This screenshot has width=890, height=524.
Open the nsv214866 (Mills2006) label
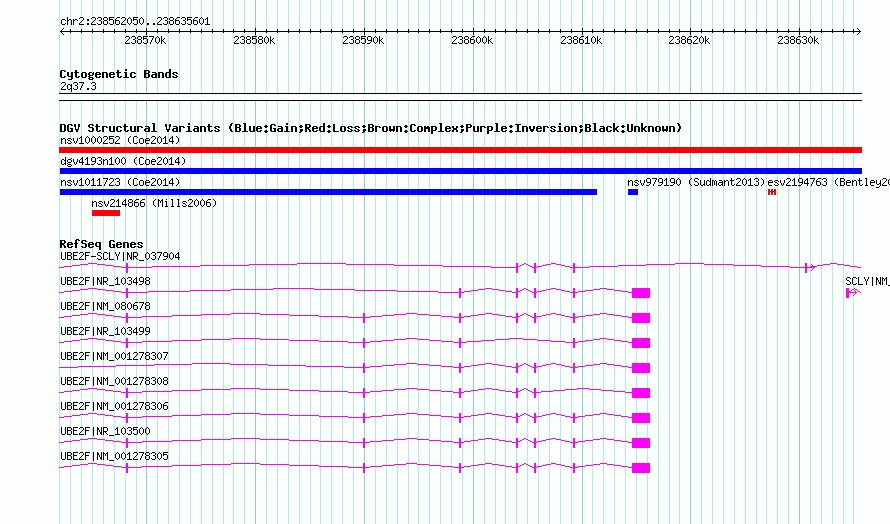154,203
